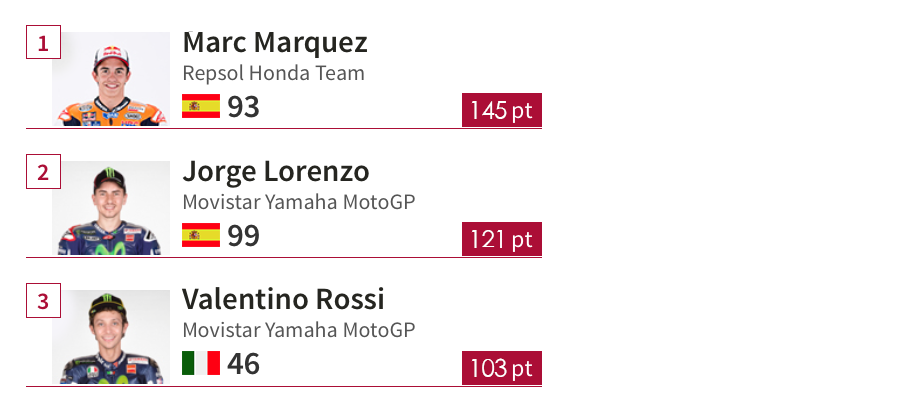Open Marc Marquez rider name link
The height and width of the screenshot is (403, 900).
275,42
